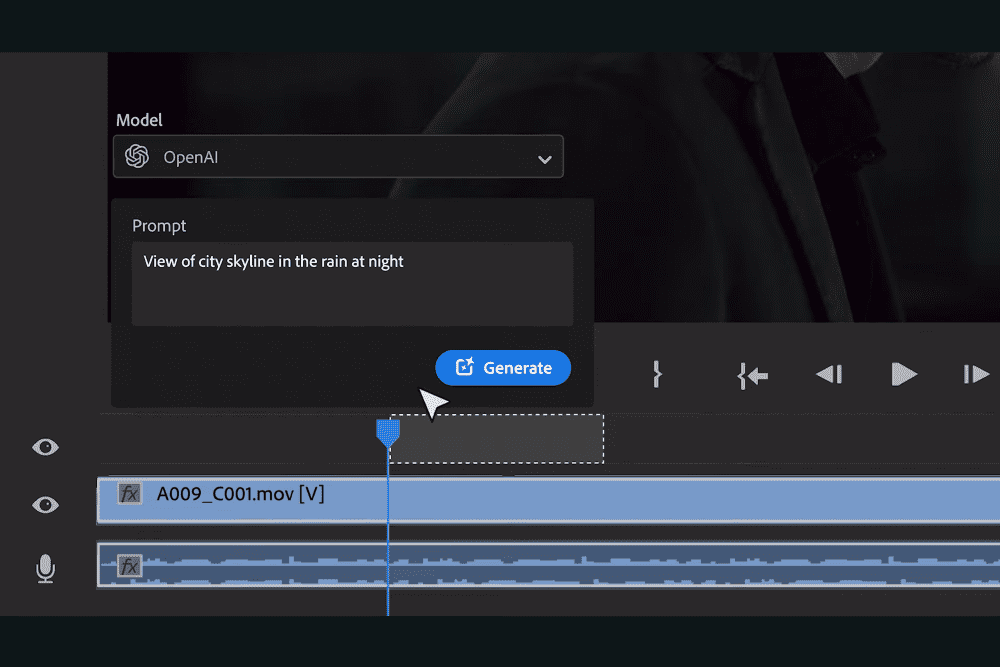
Task: Click the 'Prompt' label
Action: pyautogui.click(x=159, y=226)
